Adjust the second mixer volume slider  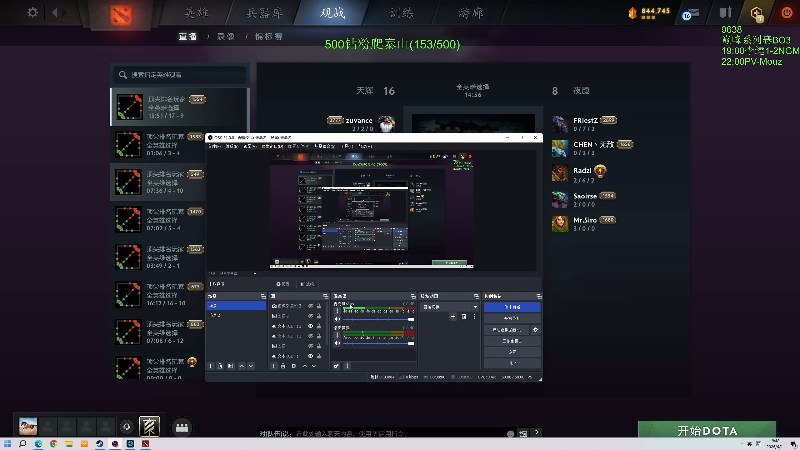pyautogui.click(x=378, y=343)
